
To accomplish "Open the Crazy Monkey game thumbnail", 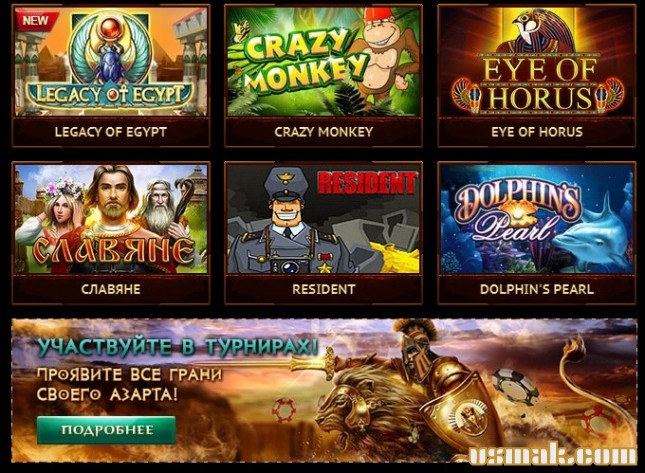I will click(x=324, y=61).
